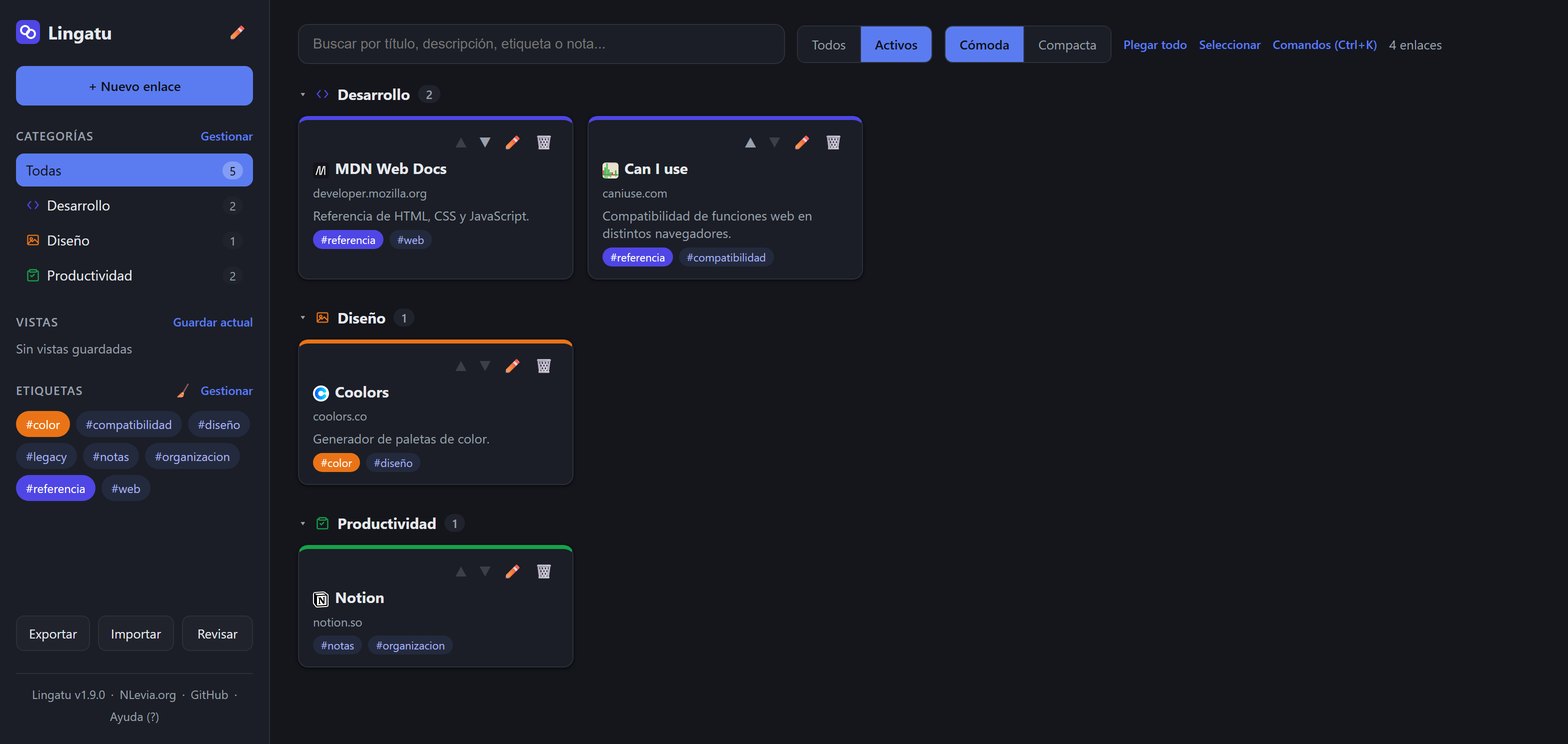The height and width of the screenshot is (744, 1568).
Task: Toggle the #color tag in the sidebar
Action: pyautogui.click(x=43, y=425)
